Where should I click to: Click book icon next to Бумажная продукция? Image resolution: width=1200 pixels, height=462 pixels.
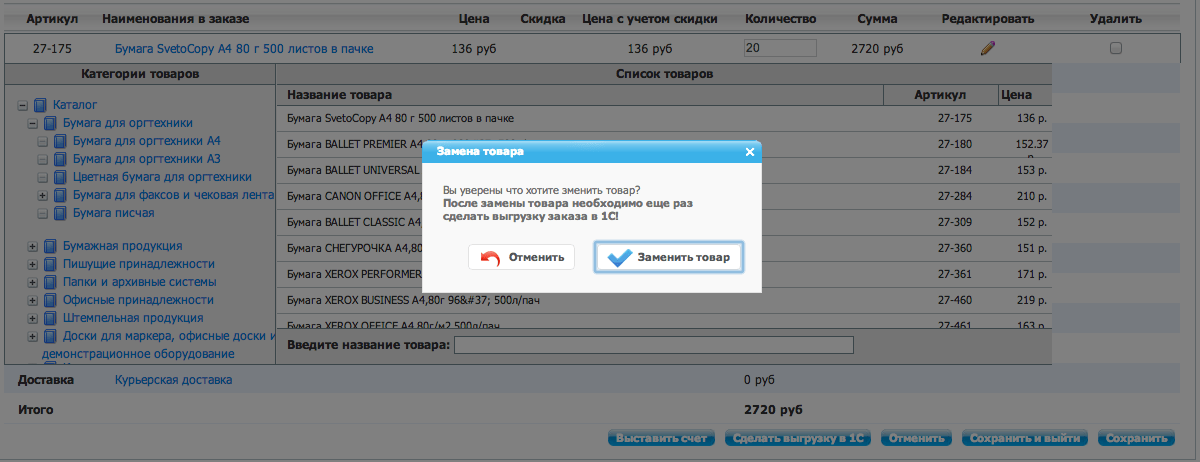point(51,246)
